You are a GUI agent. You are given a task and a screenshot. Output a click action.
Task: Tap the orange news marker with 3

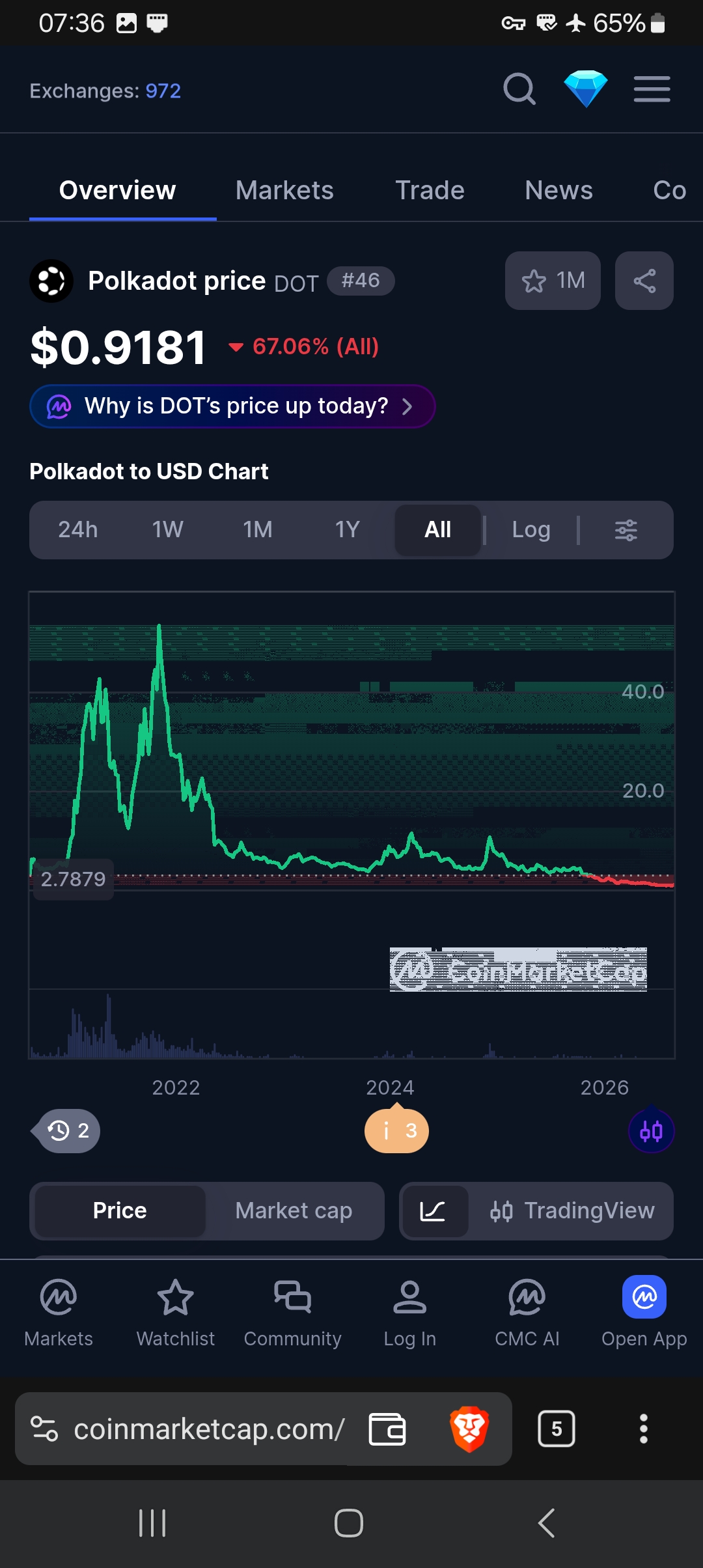(396, 1131)
